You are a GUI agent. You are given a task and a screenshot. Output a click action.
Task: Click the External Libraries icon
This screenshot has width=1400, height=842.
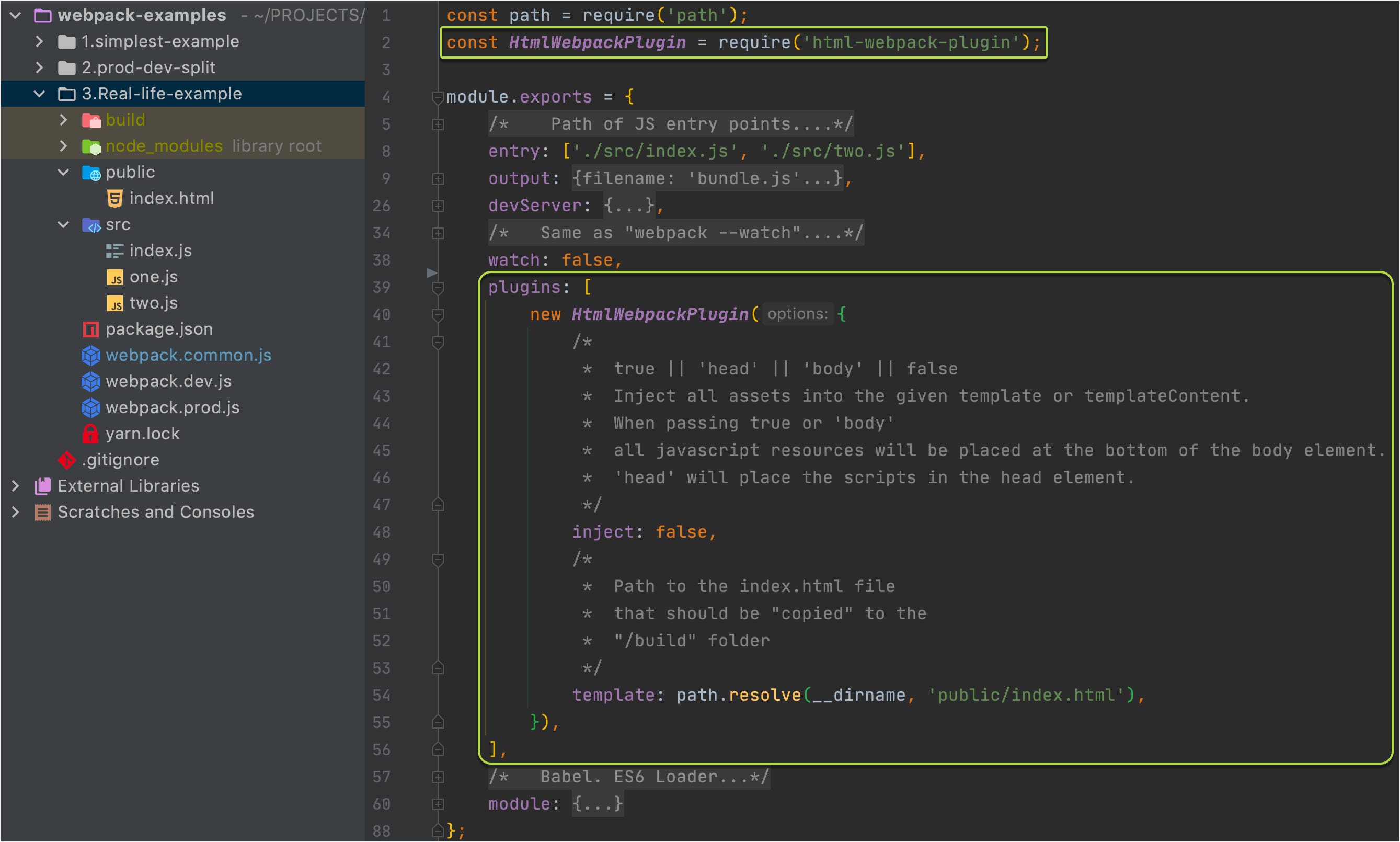[x=42, y=486]
